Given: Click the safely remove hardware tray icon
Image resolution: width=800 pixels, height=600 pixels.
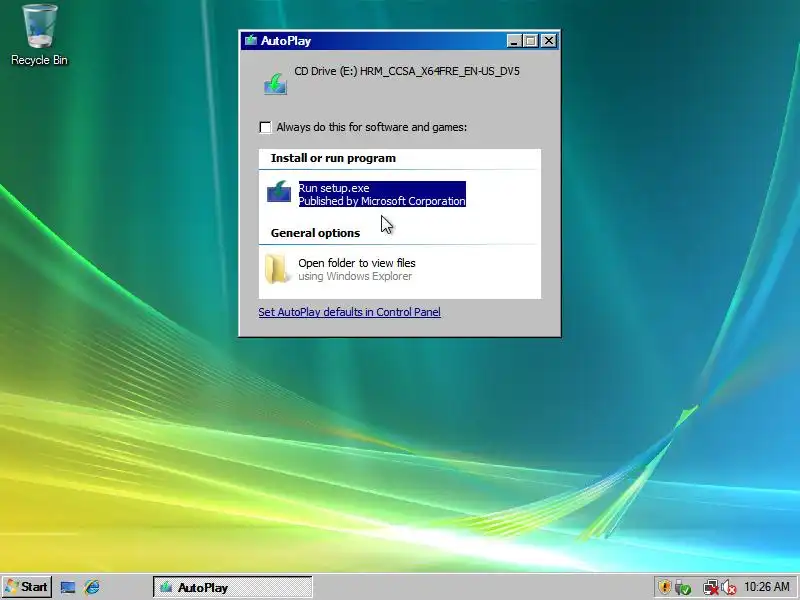Looking at the screenshot, I should pyautogui.click(x=683, y=588).
